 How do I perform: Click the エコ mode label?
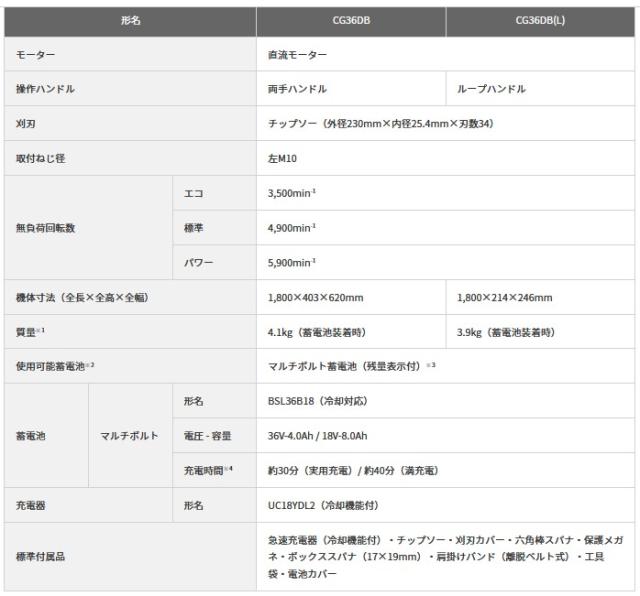tap(193, 193)
